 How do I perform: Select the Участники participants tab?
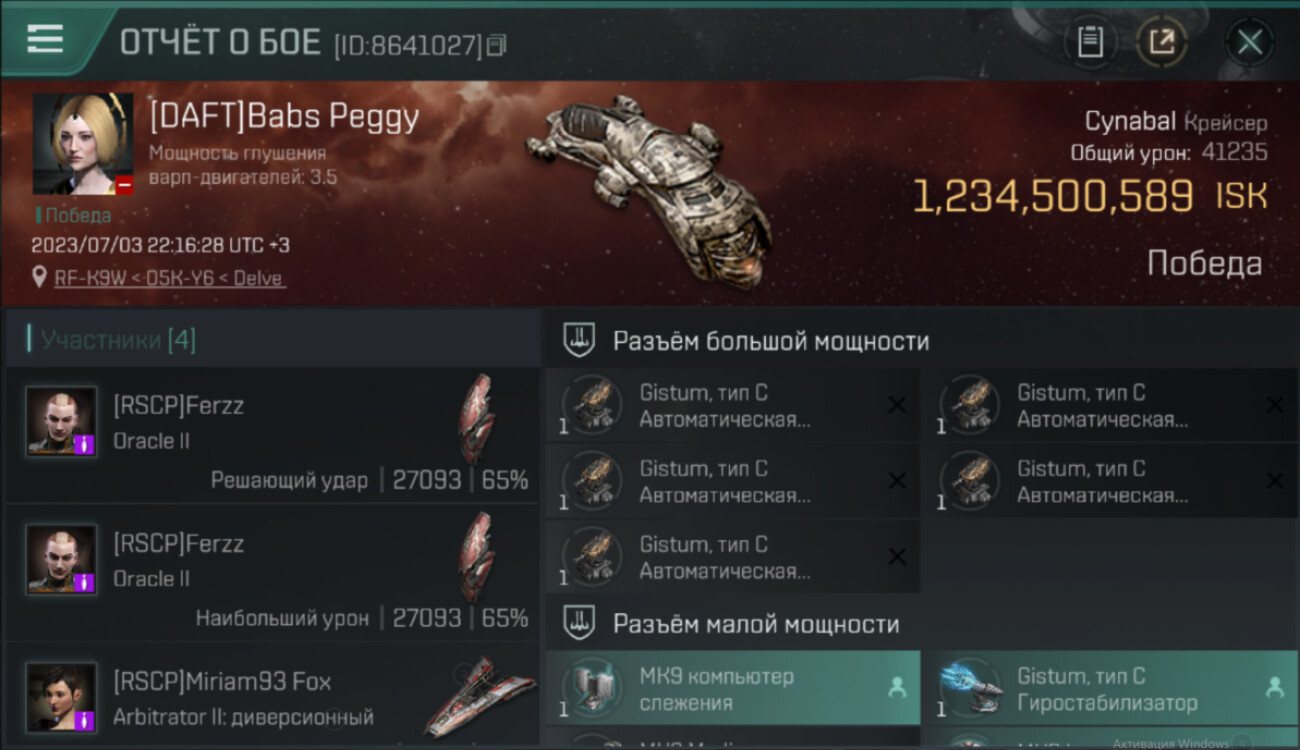(118, 340)
